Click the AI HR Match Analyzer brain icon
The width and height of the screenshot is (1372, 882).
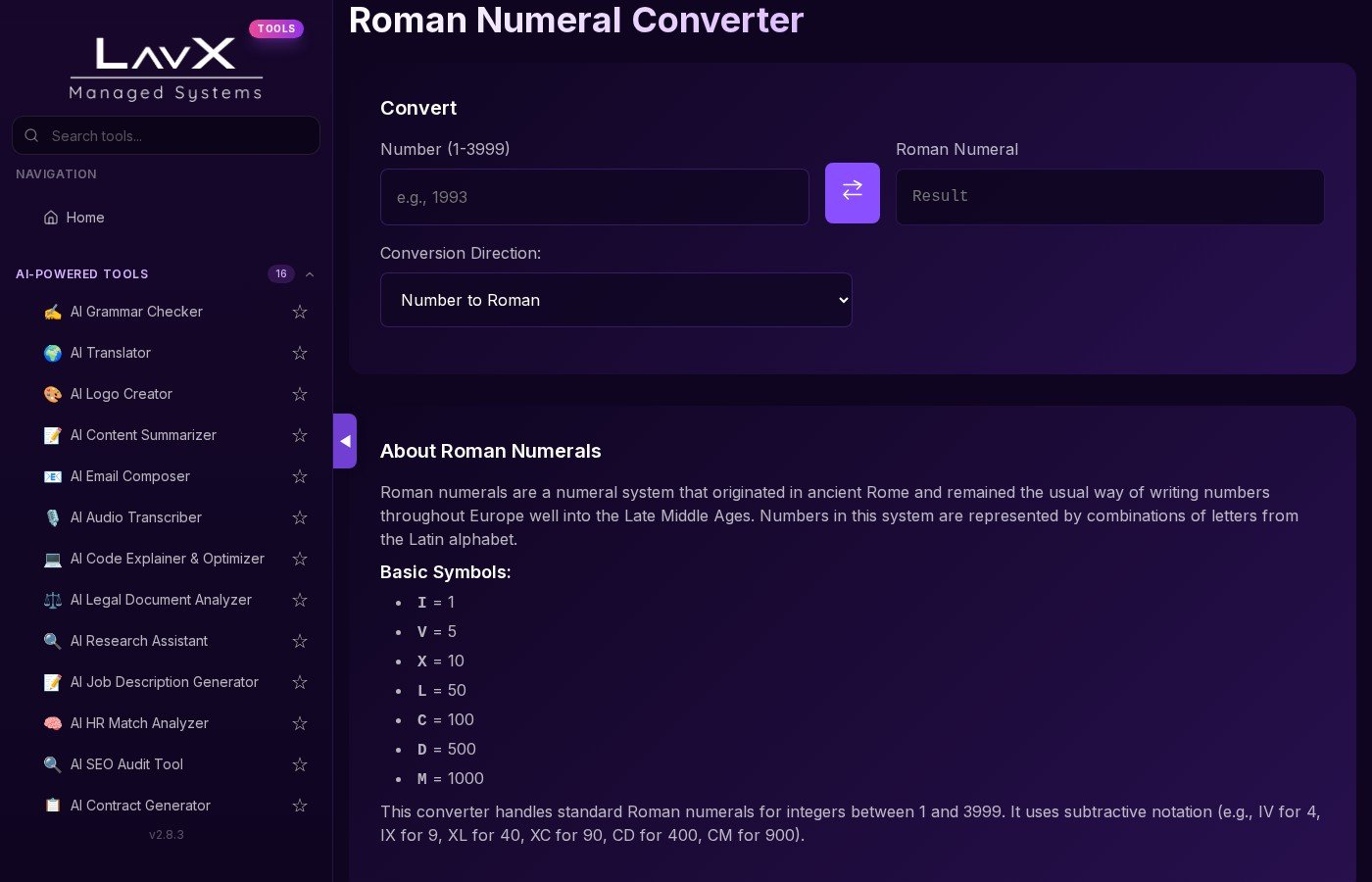(x=53, y=723)
